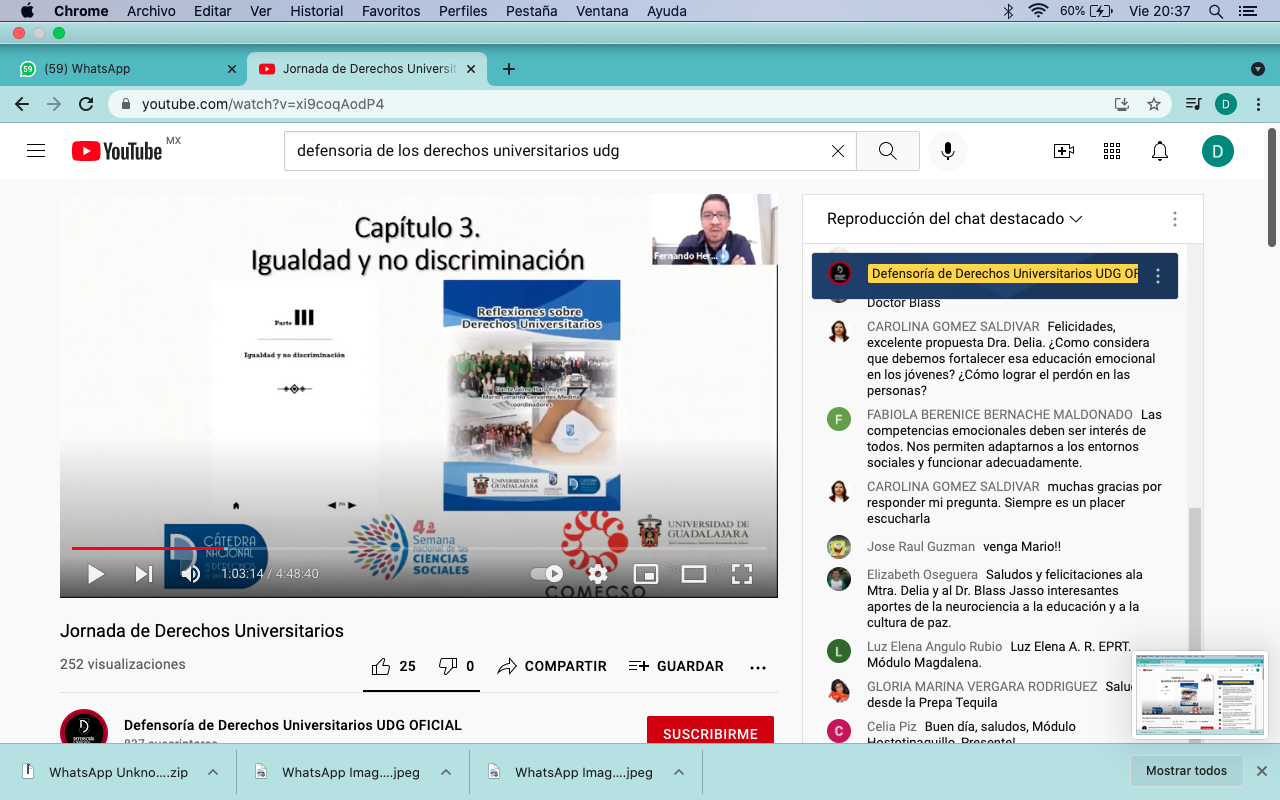The width and height of the screenshot is (1280, 800).
Task: Open the pinned message three-dot menu
Action: [x=1158, y=276]
